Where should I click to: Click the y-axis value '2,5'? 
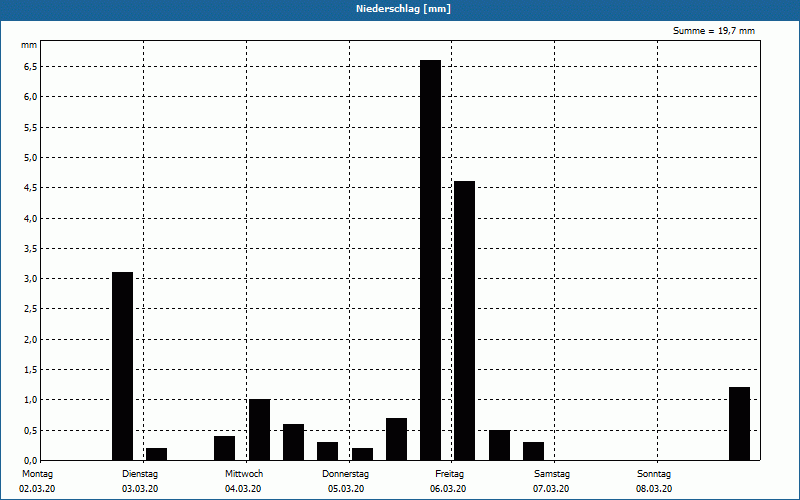click(x=31, y=309)
